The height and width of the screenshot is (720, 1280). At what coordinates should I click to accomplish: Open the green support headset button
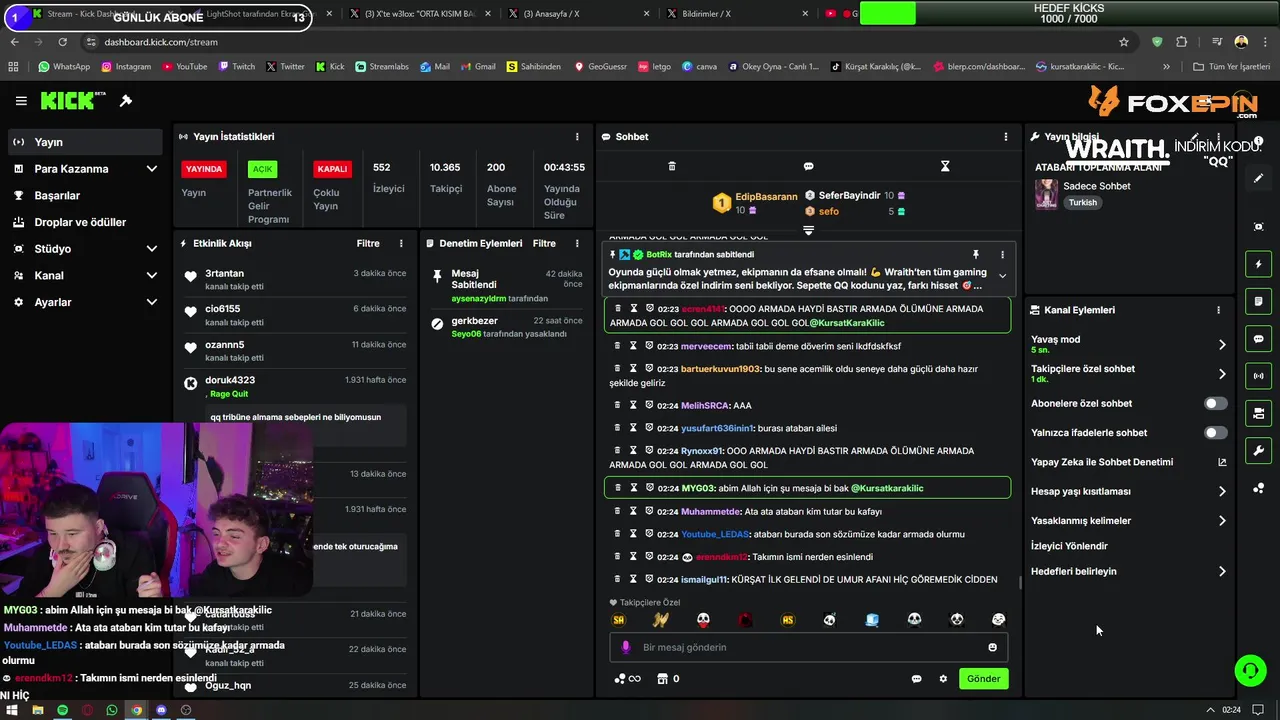point(1250,671)
